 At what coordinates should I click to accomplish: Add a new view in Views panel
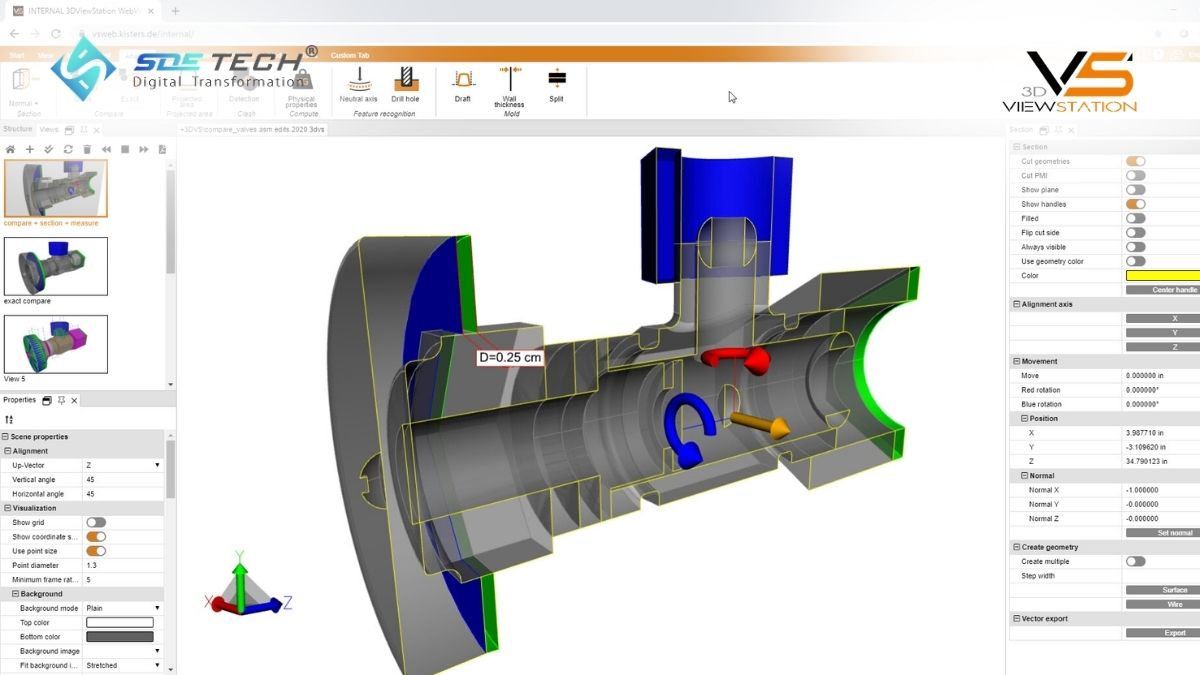pyautogui.click(x=29, y=149)
